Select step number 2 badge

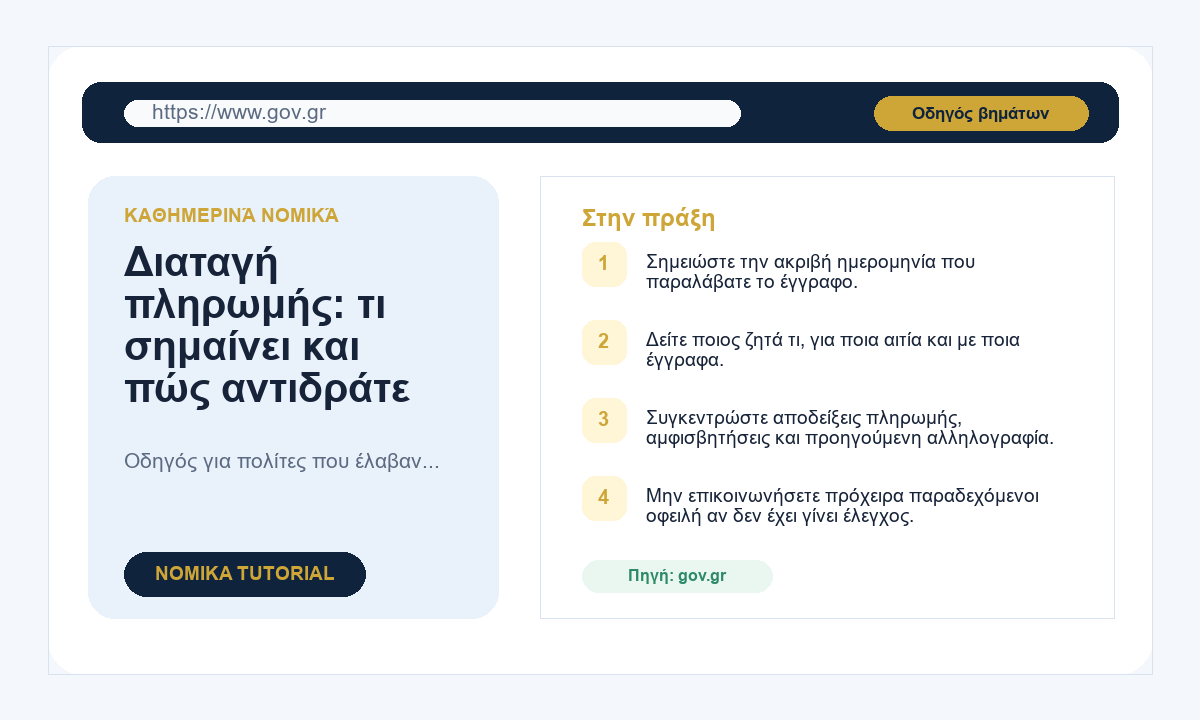[604, 343]
